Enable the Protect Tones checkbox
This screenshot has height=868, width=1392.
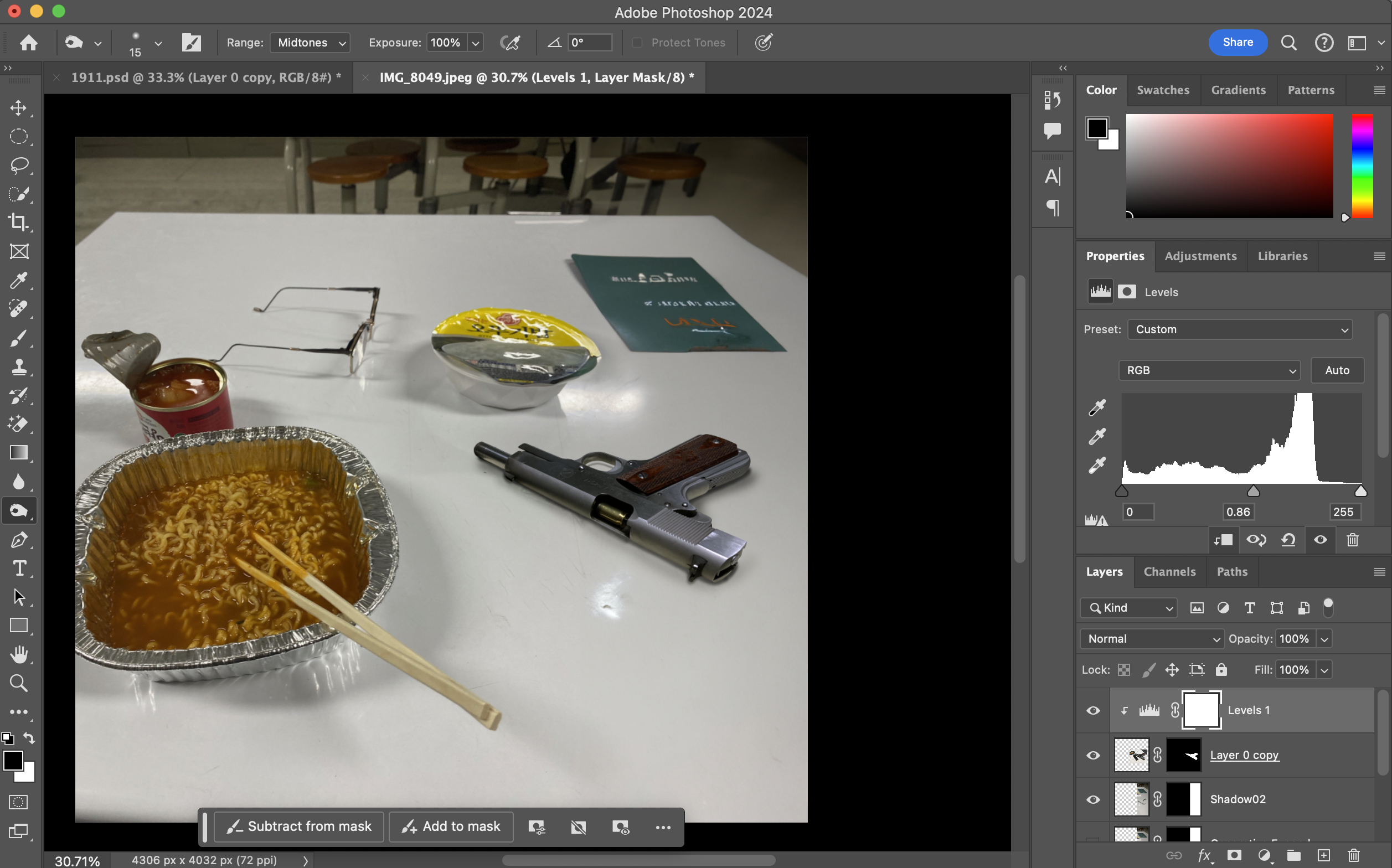pos(637,43)
